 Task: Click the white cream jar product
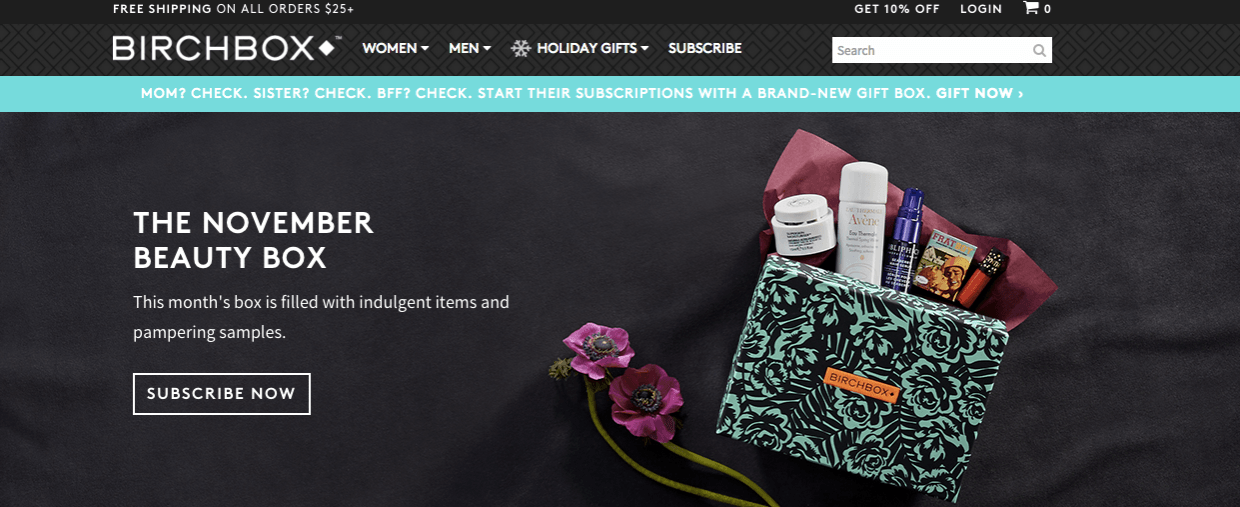[x=803, y=227]
